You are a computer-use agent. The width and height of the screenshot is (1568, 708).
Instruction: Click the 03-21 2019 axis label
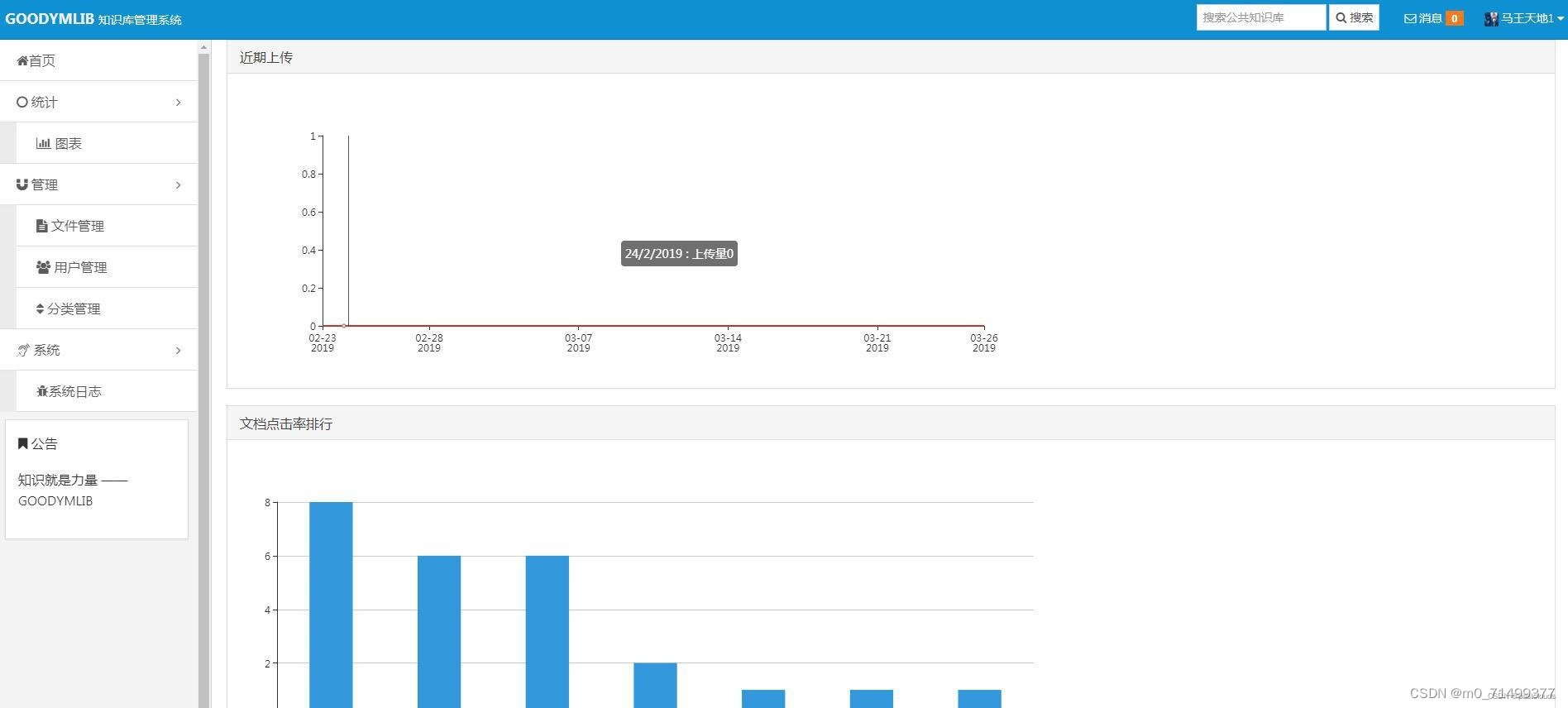pos(877,342)
